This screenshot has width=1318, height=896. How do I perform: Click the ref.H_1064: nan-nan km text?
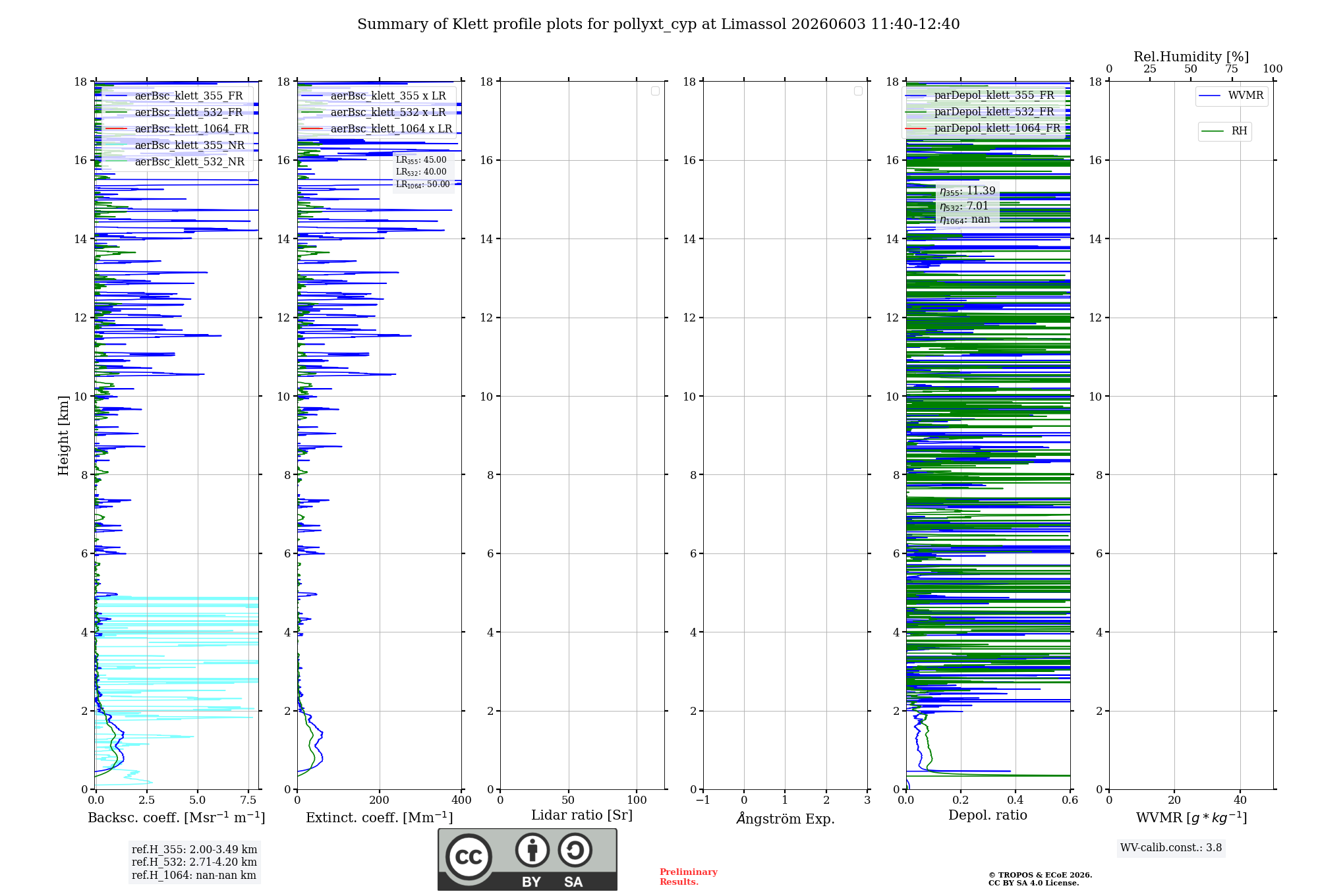point(194,876)
